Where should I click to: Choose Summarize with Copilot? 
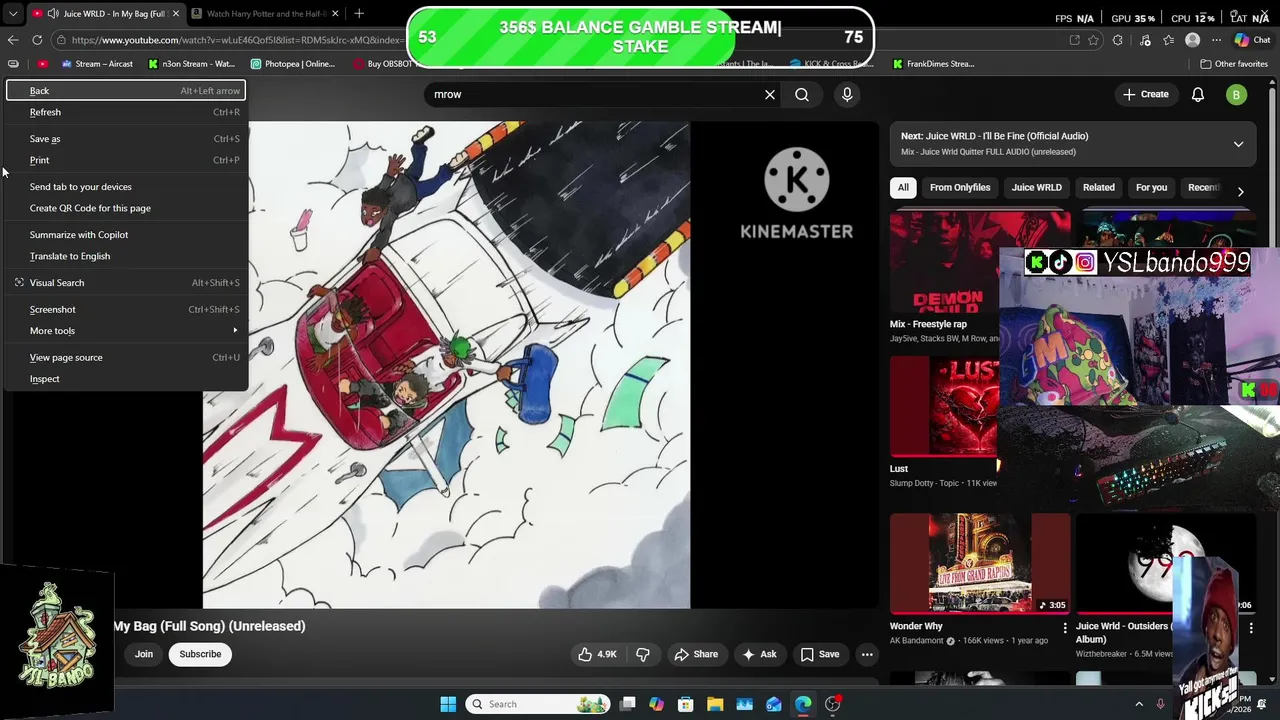click(126, 235)
